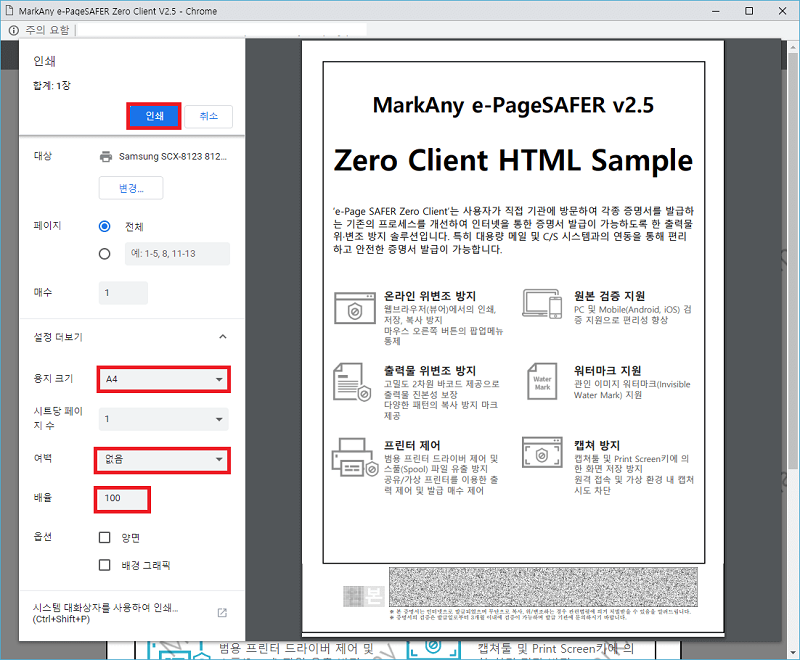800x660 pixels.
Task: Select the 전체 pages radio button
Action: (104, 226)
